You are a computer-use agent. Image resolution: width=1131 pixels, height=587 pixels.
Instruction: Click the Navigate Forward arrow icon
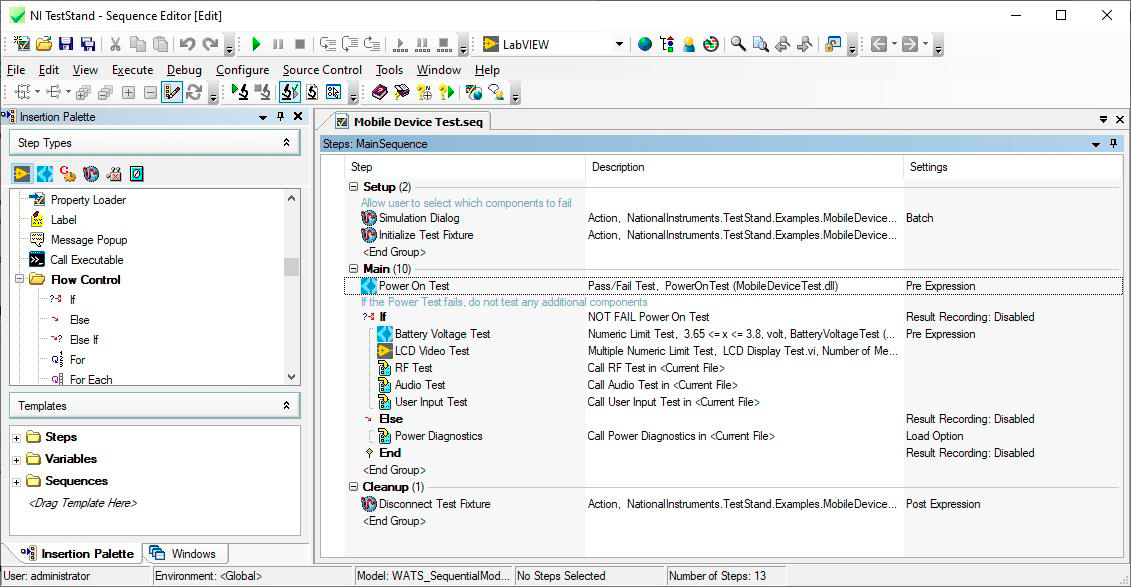coord(910,44)
